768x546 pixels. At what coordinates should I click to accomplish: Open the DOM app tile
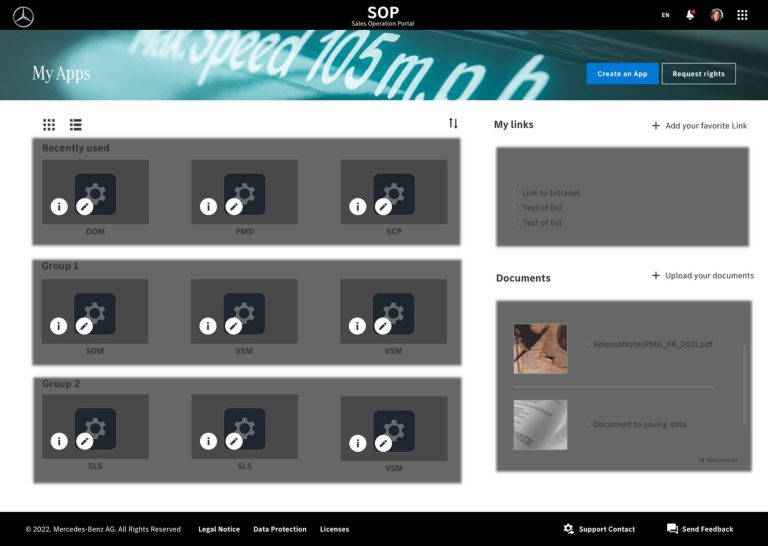pyautogui.click(x=96, y=192)
